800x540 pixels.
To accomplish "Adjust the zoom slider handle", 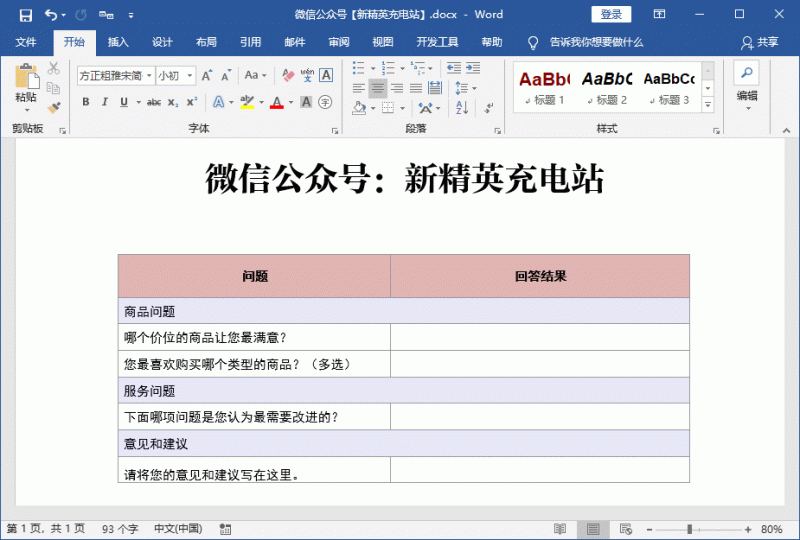I will [689, 530].
